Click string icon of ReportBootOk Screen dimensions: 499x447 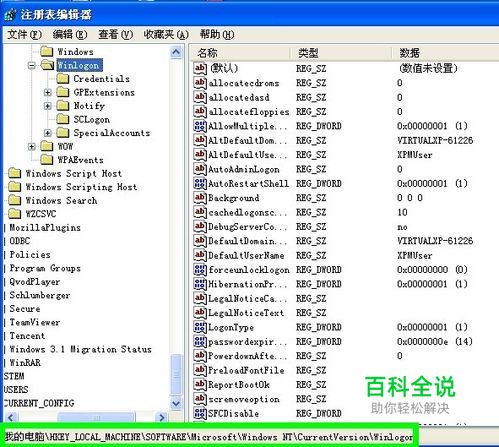[x=200, y=385]
